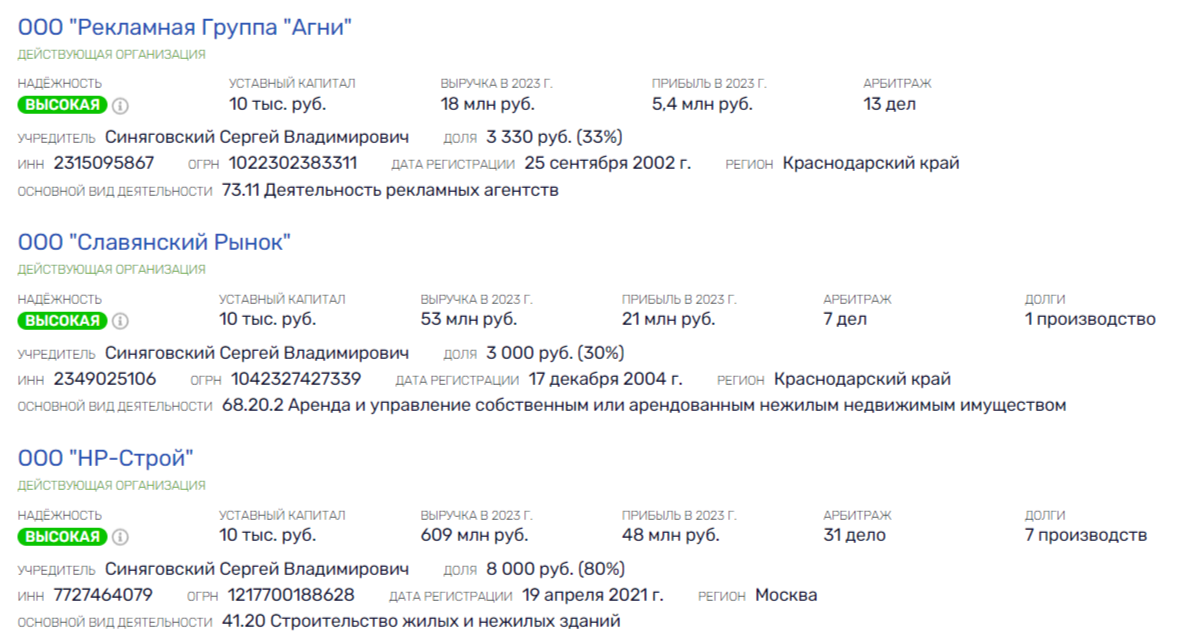Click arbitration value 13 дел
The image size is (1179, 644).
coord(890,105)
